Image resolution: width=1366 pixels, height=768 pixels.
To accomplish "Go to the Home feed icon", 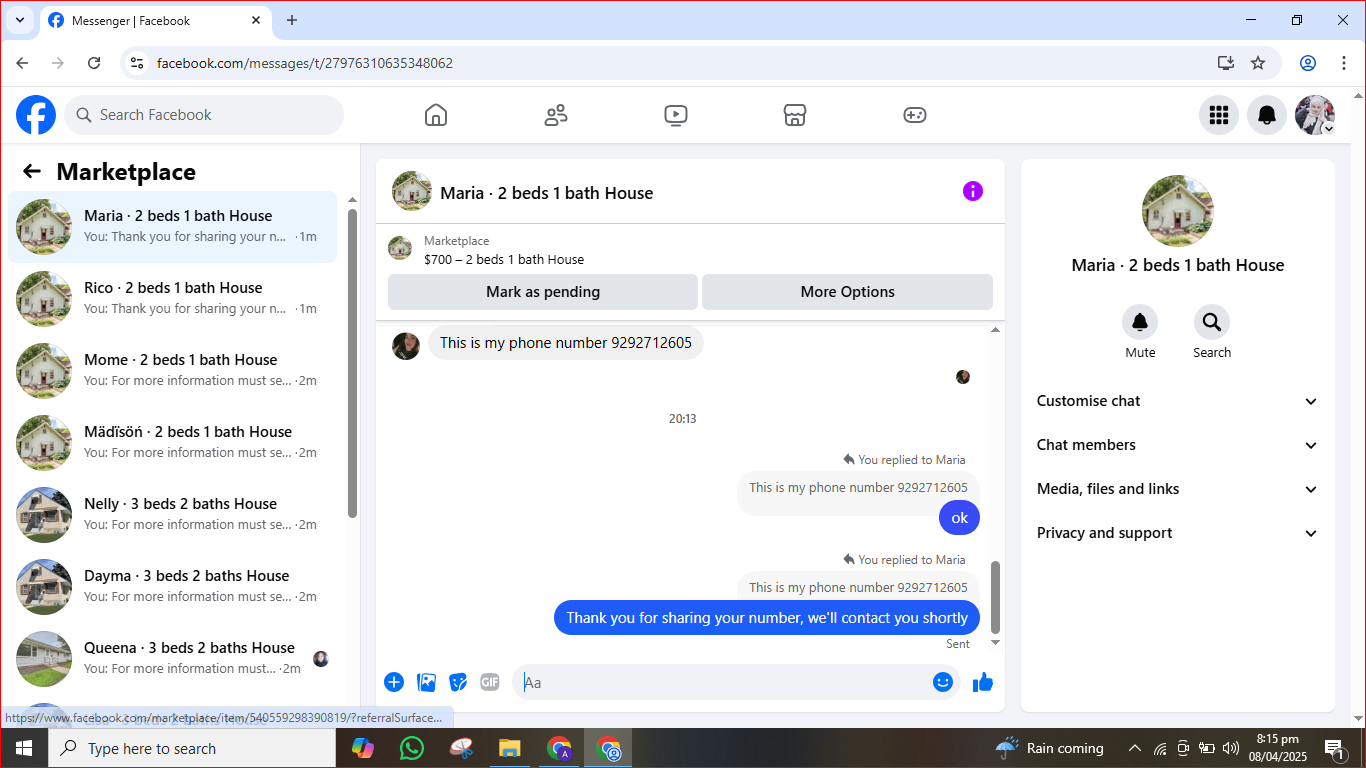I will (x=436, y=115).
